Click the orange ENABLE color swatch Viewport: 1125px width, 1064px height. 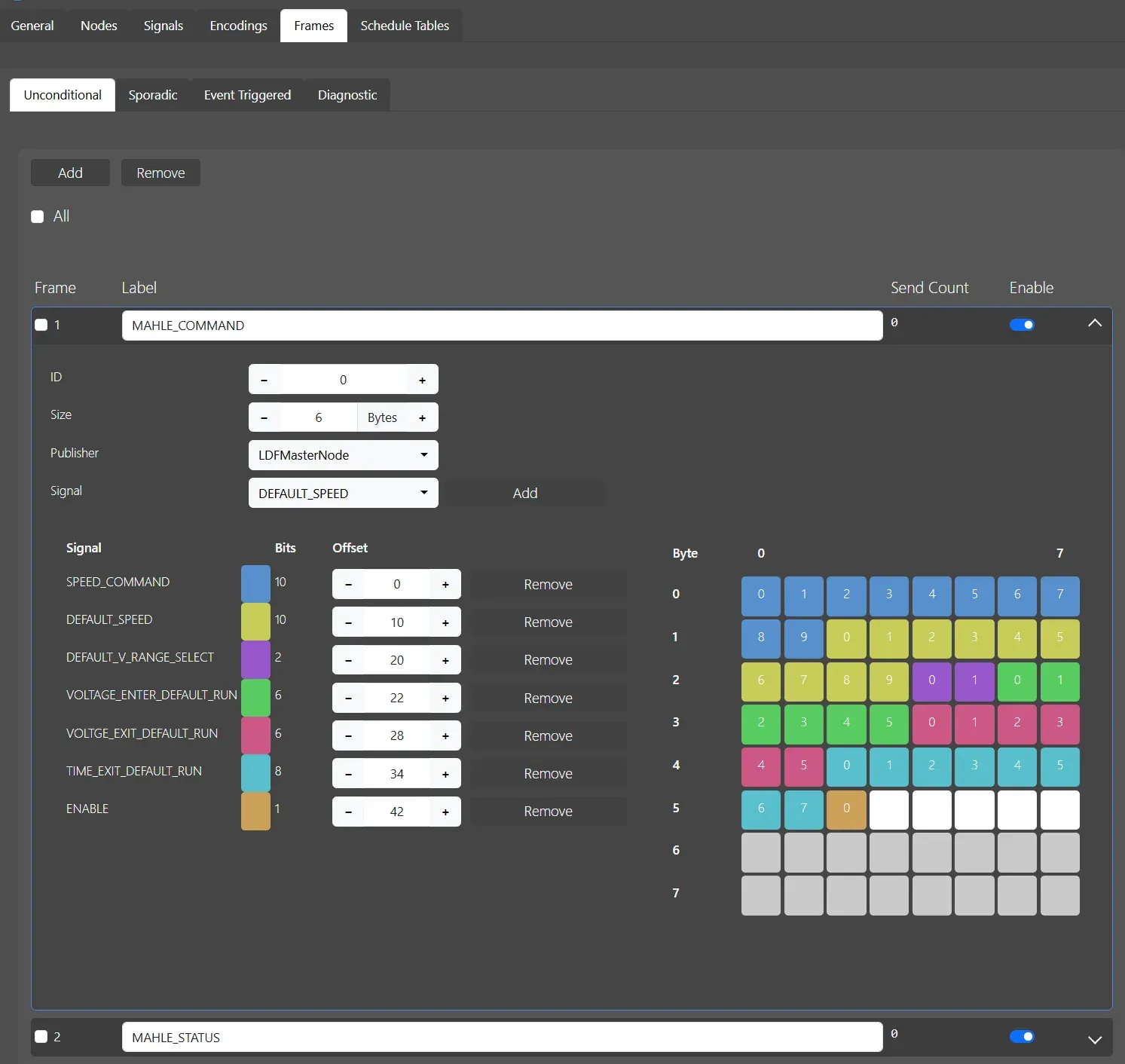(x=255, y=811)
